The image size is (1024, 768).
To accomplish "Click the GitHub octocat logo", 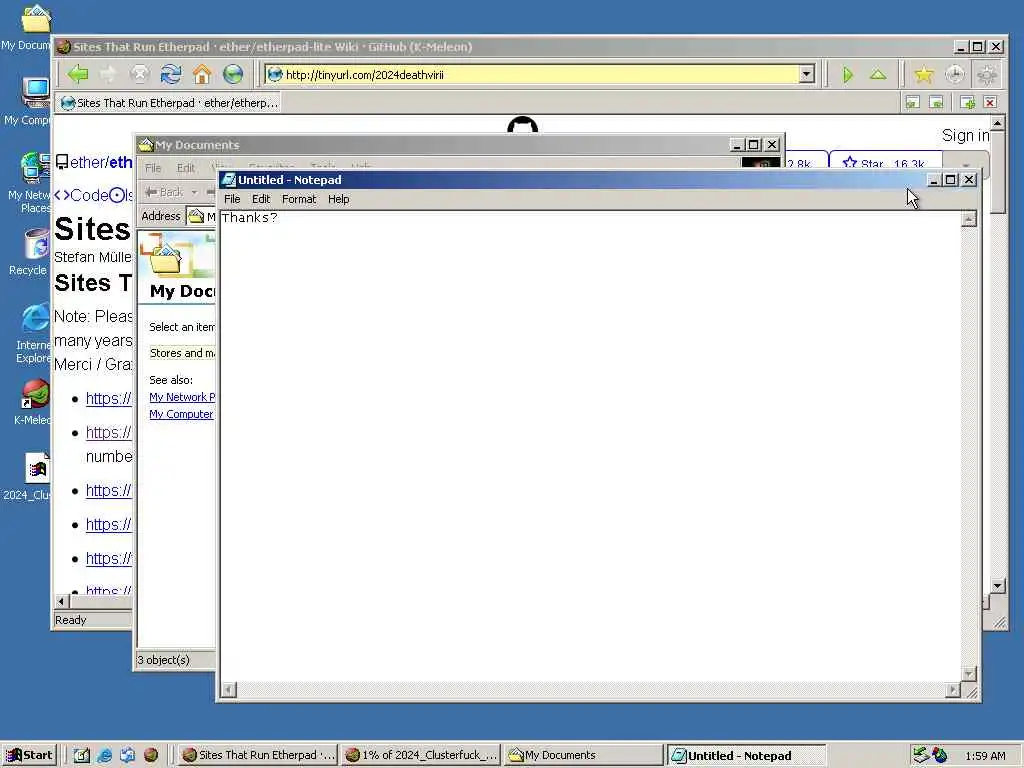I will tap(522, 125).
